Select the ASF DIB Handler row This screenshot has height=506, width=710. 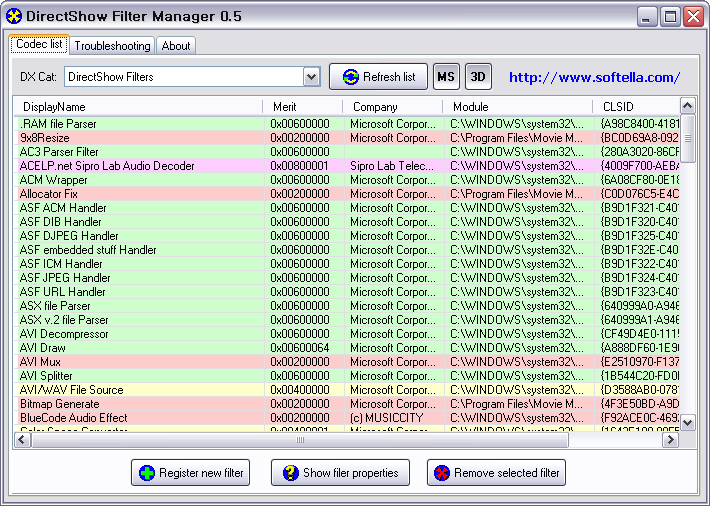(347, 222)
